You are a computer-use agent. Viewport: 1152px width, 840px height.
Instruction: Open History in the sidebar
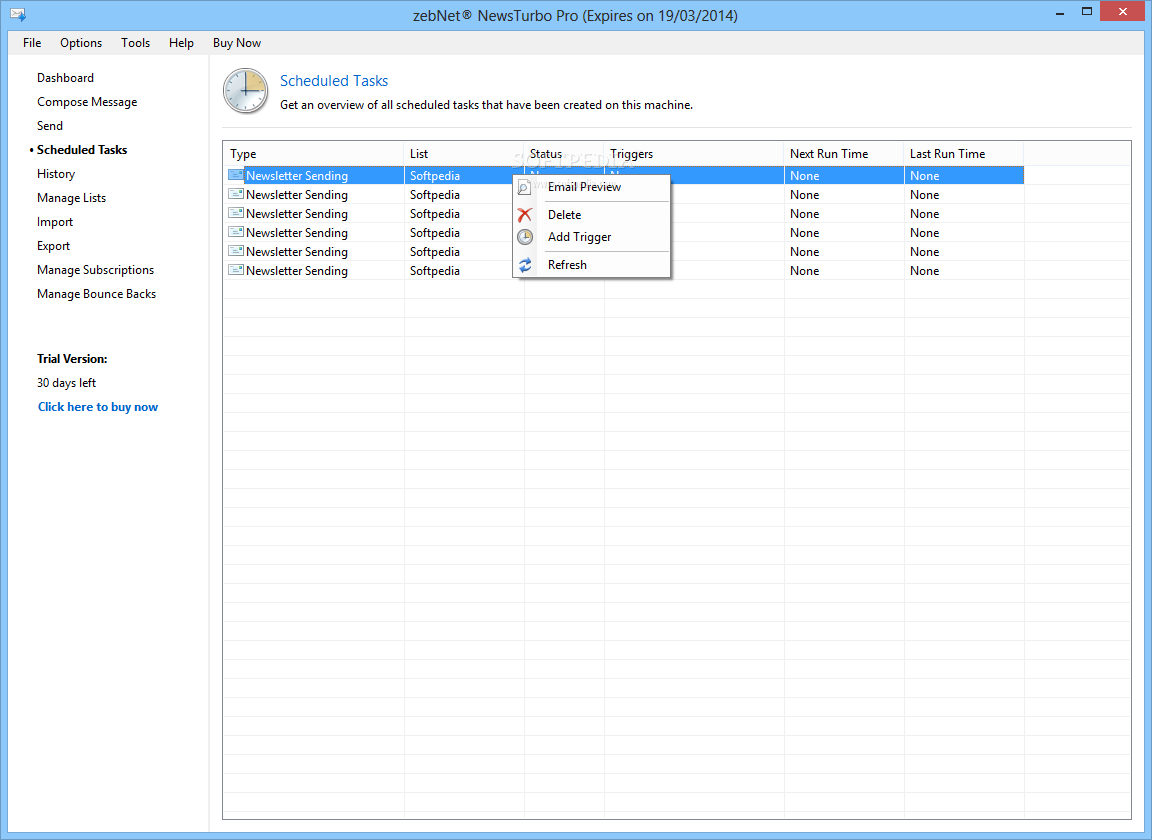coord(56,174)
